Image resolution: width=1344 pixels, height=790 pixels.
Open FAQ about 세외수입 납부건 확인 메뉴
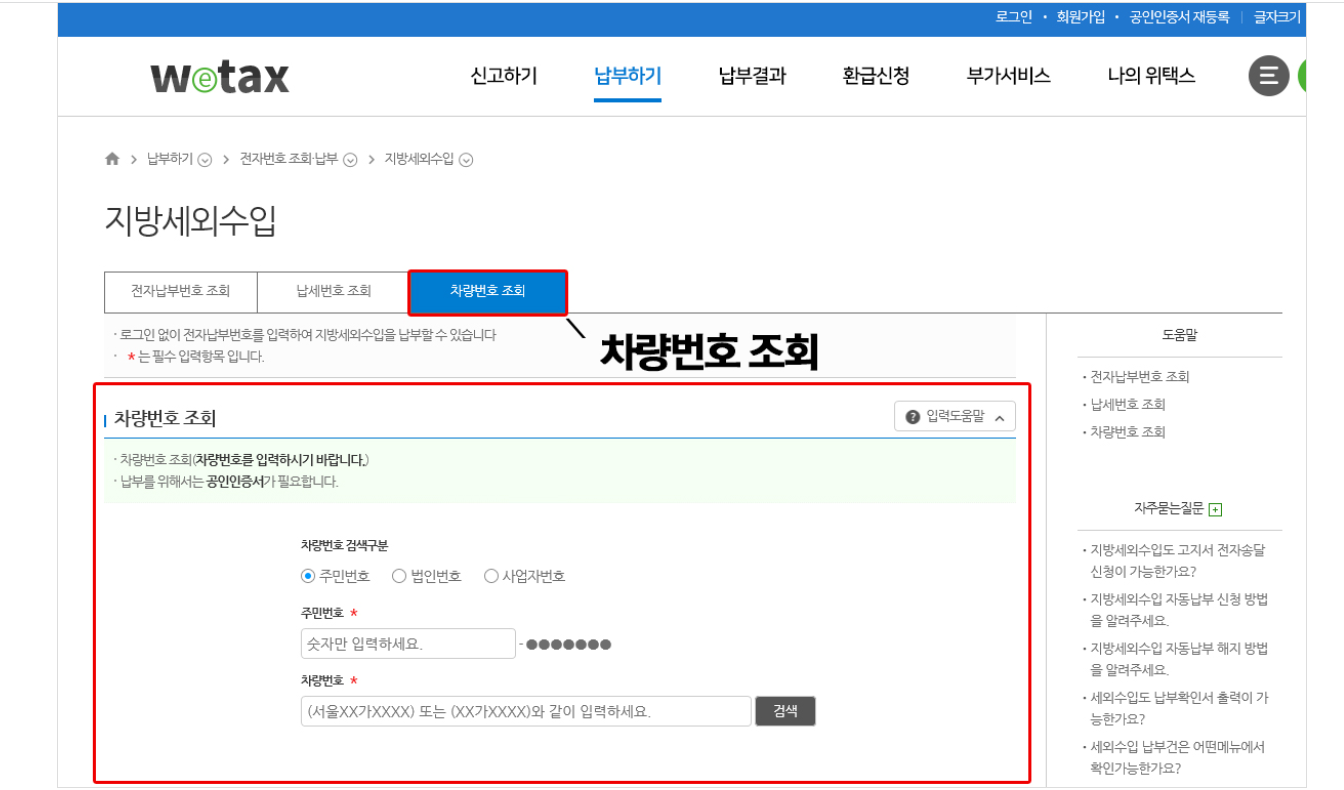pyautogui.click(x=1177, y=757)
